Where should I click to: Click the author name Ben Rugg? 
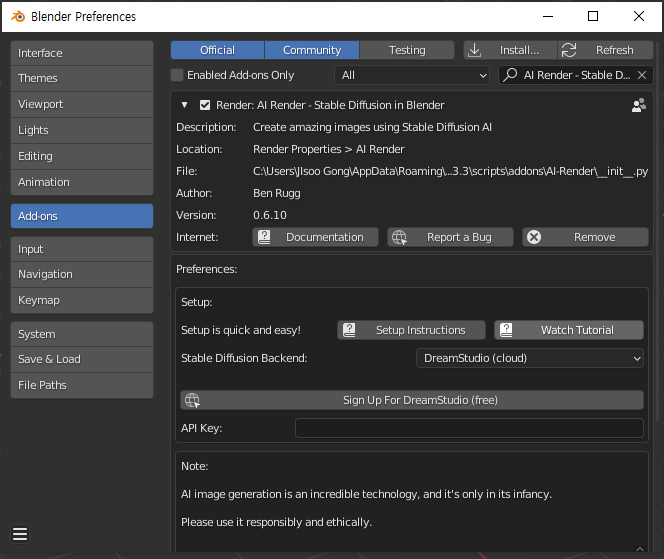point(277,193)
